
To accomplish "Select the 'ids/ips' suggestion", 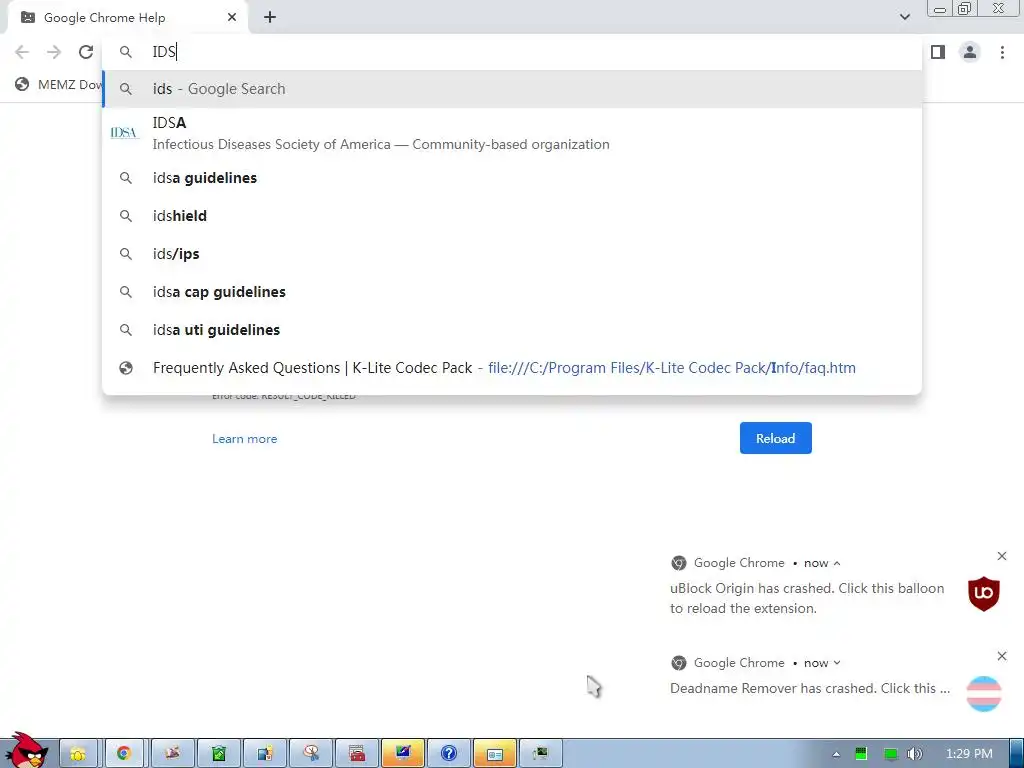I will tap(512, 253).
